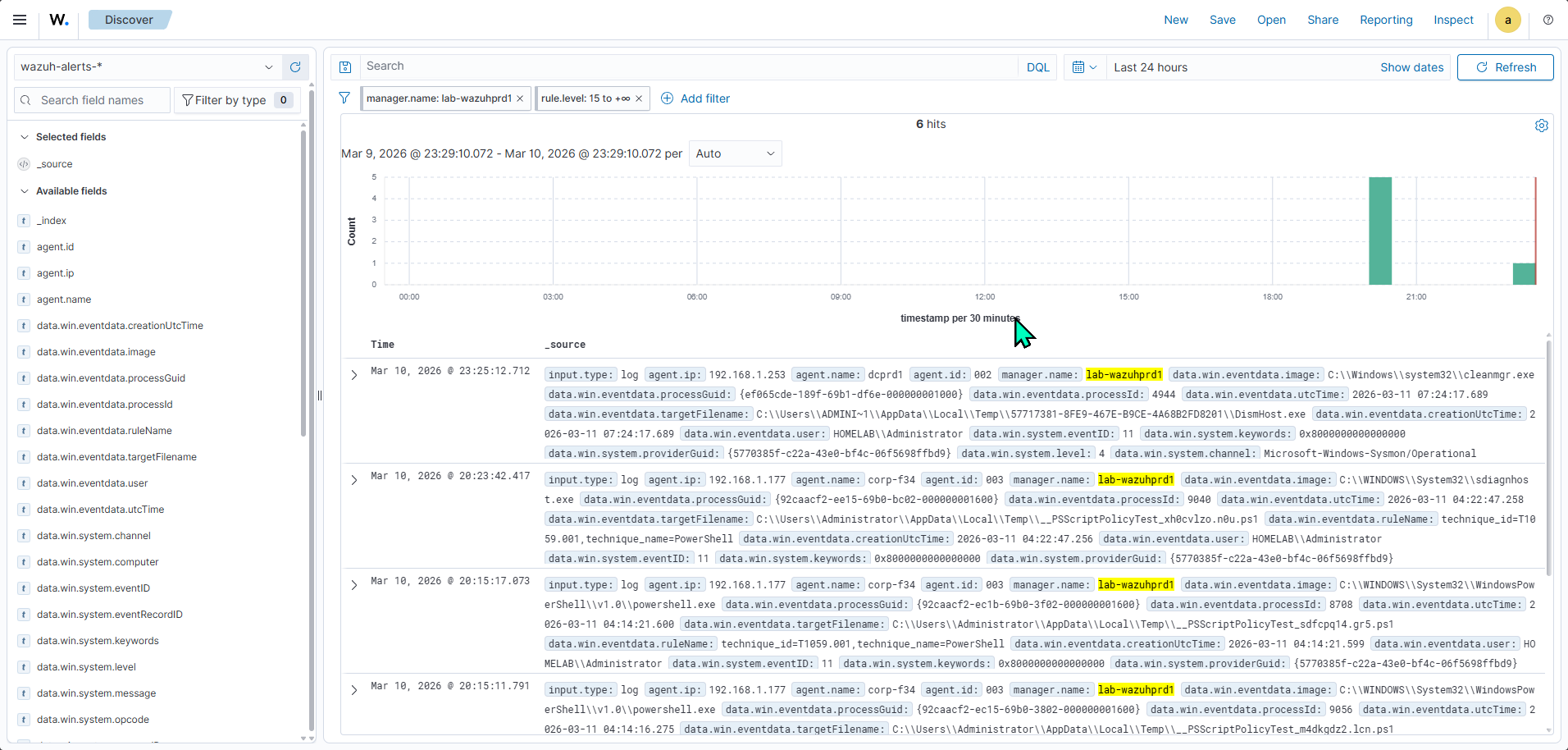Open the calendar quick date menu

click(x=1084, y=67)
